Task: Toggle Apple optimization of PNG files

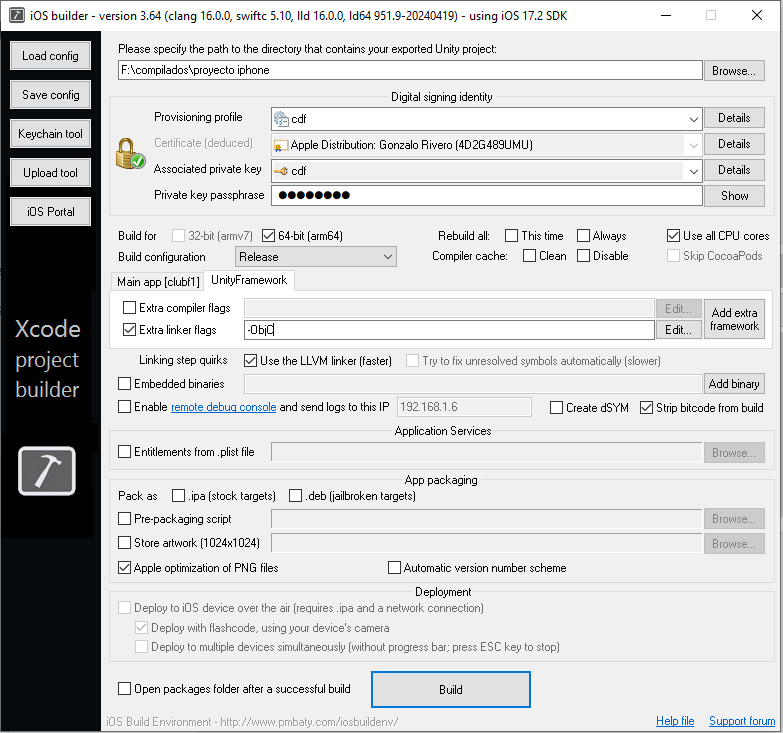Action: (x=124, y=567)
